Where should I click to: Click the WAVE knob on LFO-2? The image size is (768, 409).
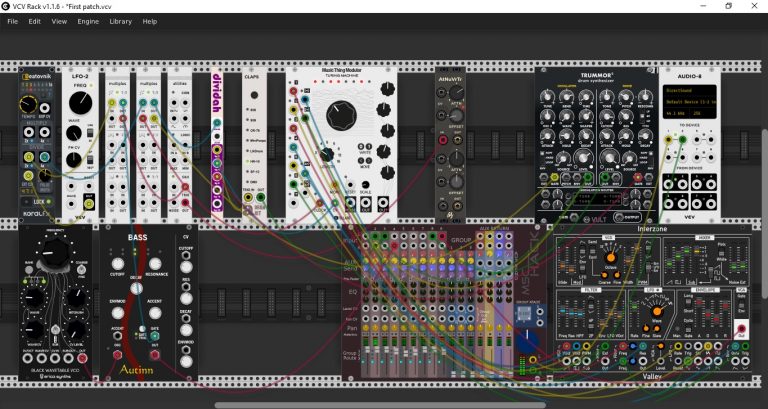point(73,133)
